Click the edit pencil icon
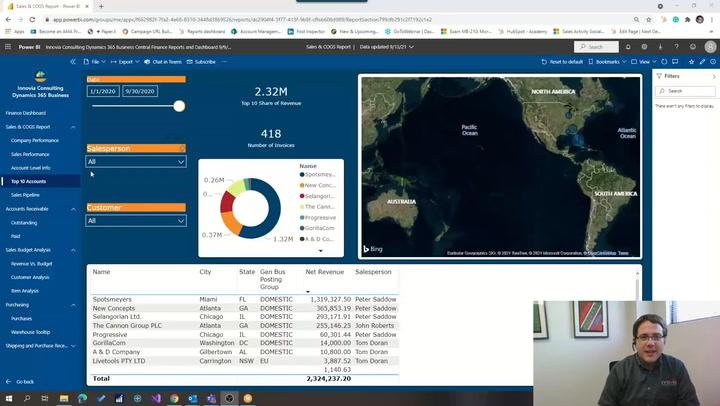The height and width of the screenshot is (406, 720). pyautogui.click(x=703, y=62)
